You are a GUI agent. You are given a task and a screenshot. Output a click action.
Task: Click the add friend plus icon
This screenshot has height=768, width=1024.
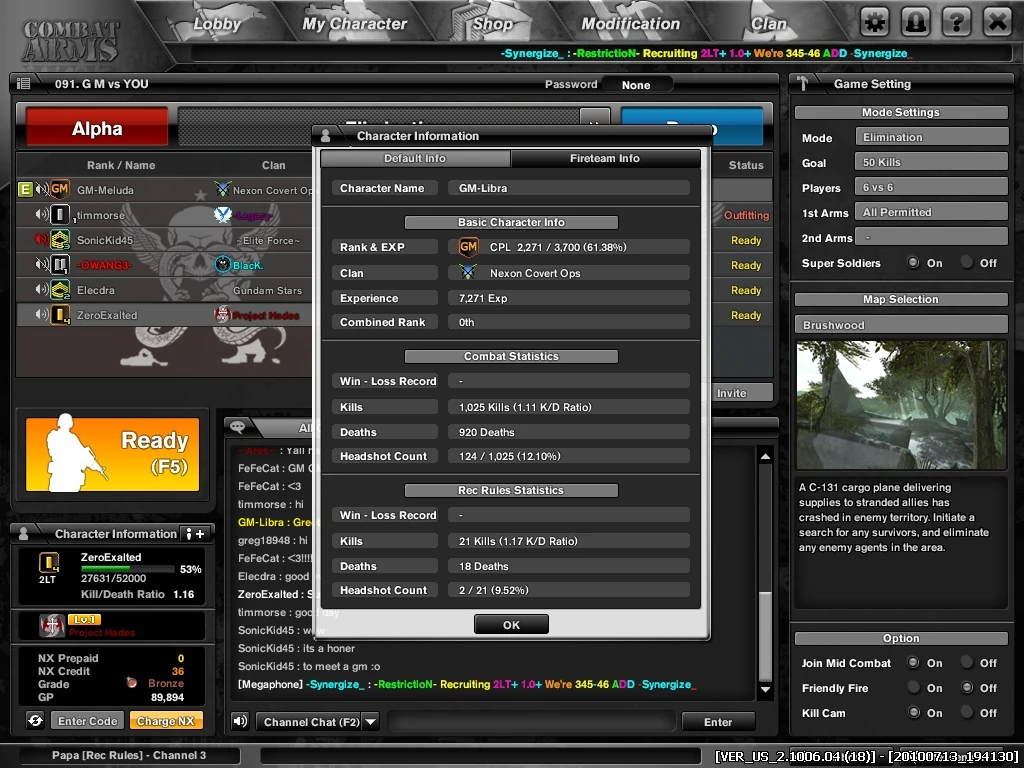pyautogui.click(x=195, y=534)
